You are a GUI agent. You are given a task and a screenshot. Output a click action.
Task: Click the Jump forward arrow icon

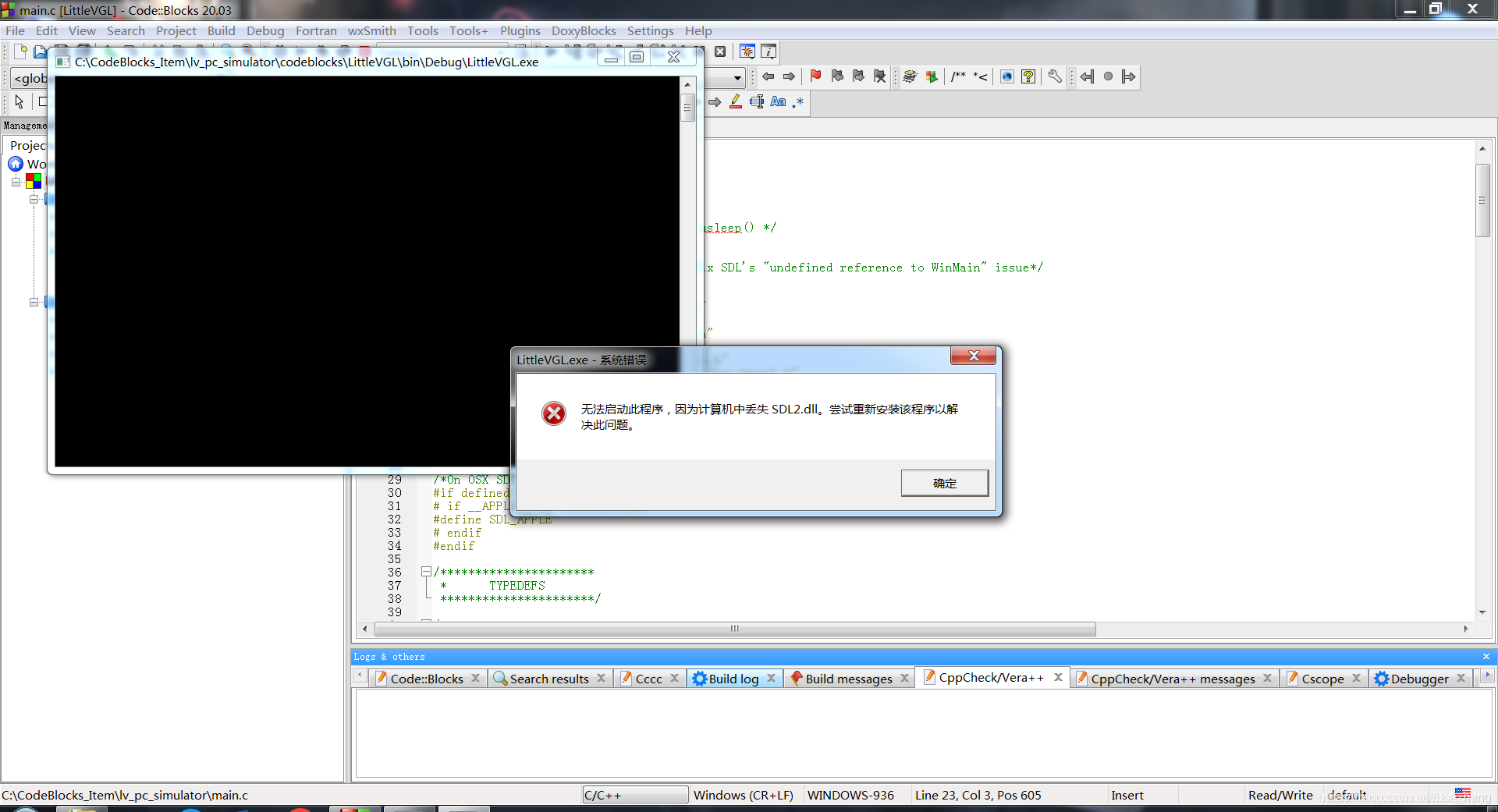tap(789, 76)
